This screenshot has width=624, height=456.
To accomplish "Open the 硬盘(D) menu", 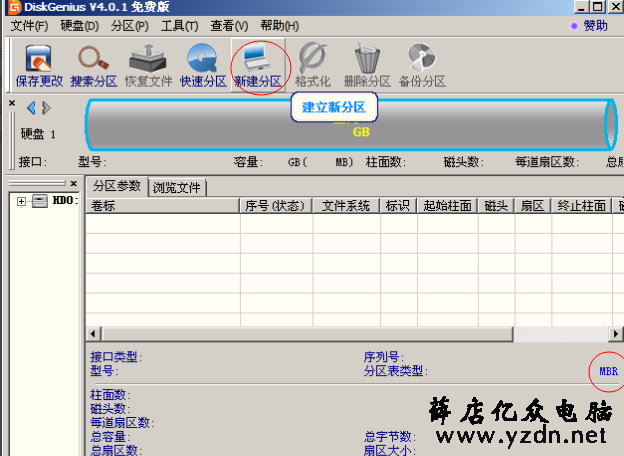I will point(79,26).
